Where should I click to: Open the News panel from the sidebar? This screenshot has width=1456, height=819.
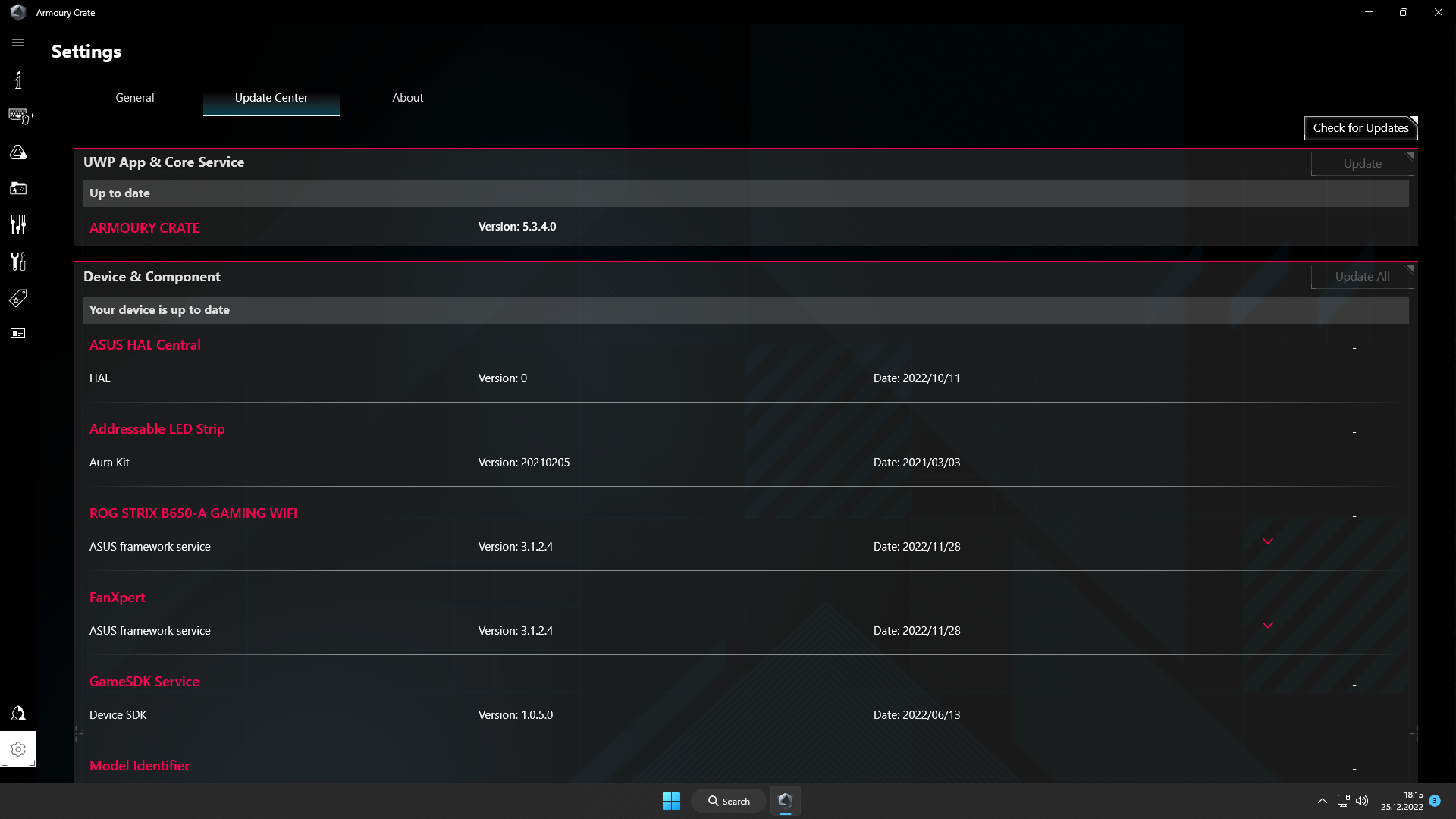click(x=18, y=334)
